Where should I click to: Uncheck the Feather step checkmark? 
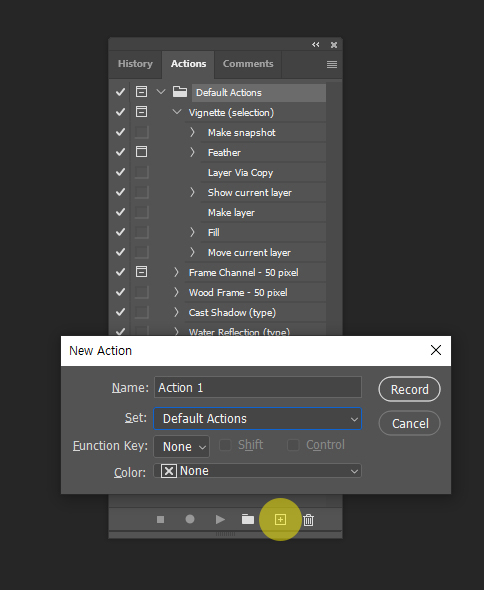click(120, 152)
